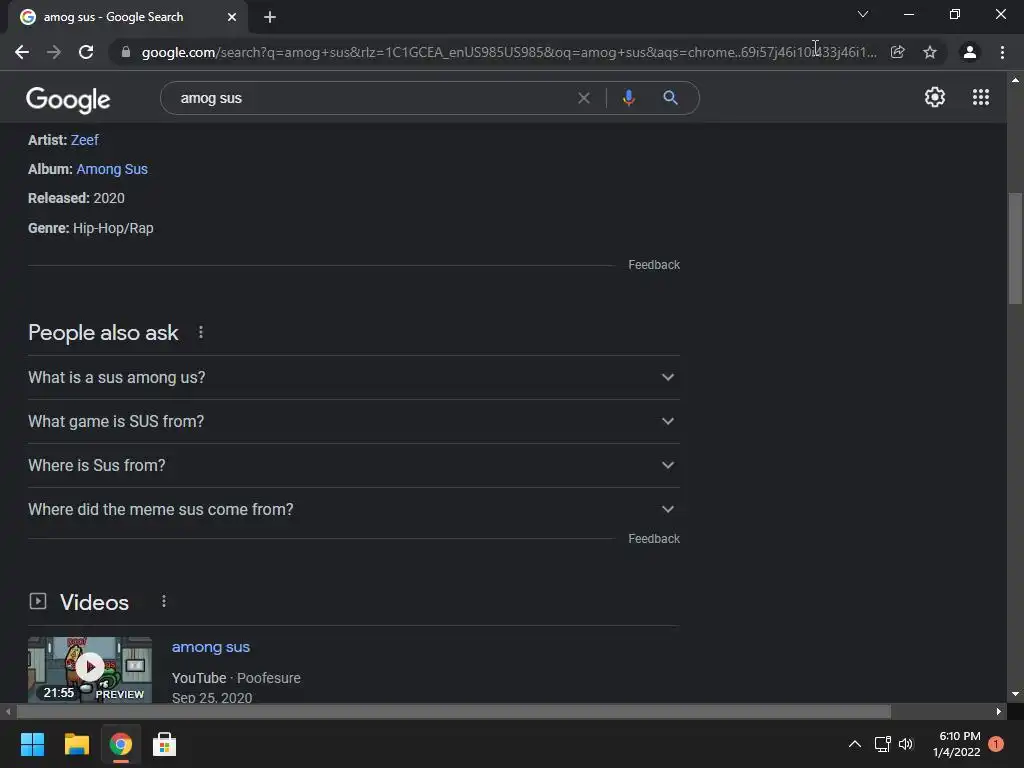Open the Zeef artist link
Image resolution: width=1024 pixels, height=768 pixels.
point(84,140)
